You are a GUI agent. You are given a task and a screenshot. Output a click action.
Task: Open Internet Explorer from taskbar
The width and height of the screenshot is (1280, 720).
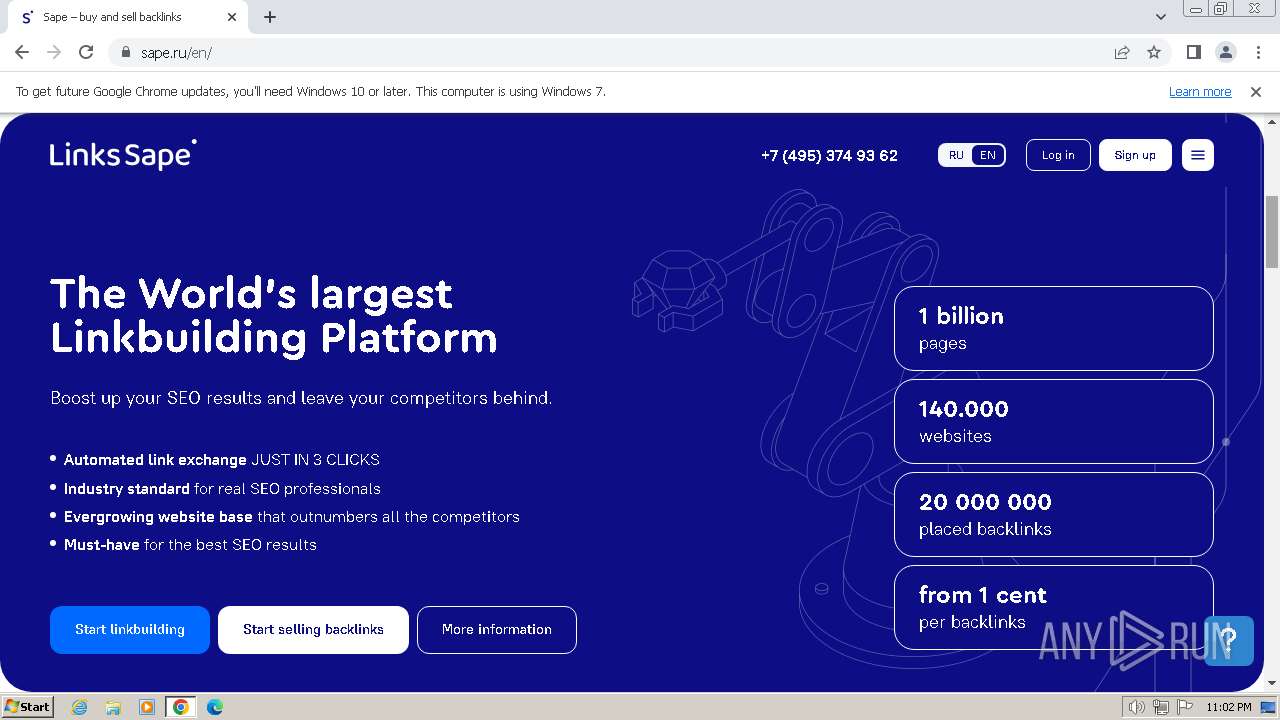pyautogui.click(x=80, y=707)
